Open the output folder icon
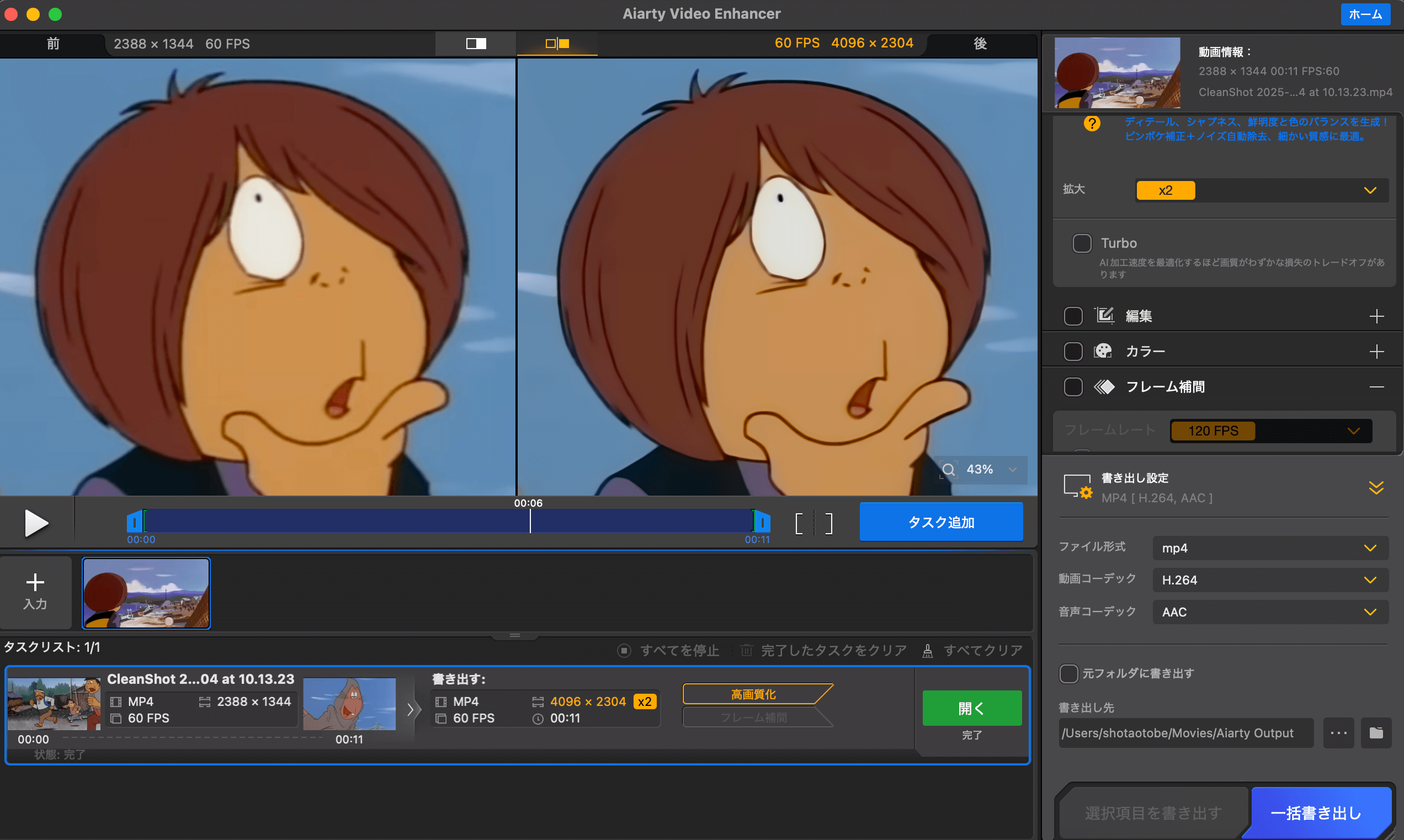The height and width of the screenshot is (840, 1404). tap(1376, 733)
